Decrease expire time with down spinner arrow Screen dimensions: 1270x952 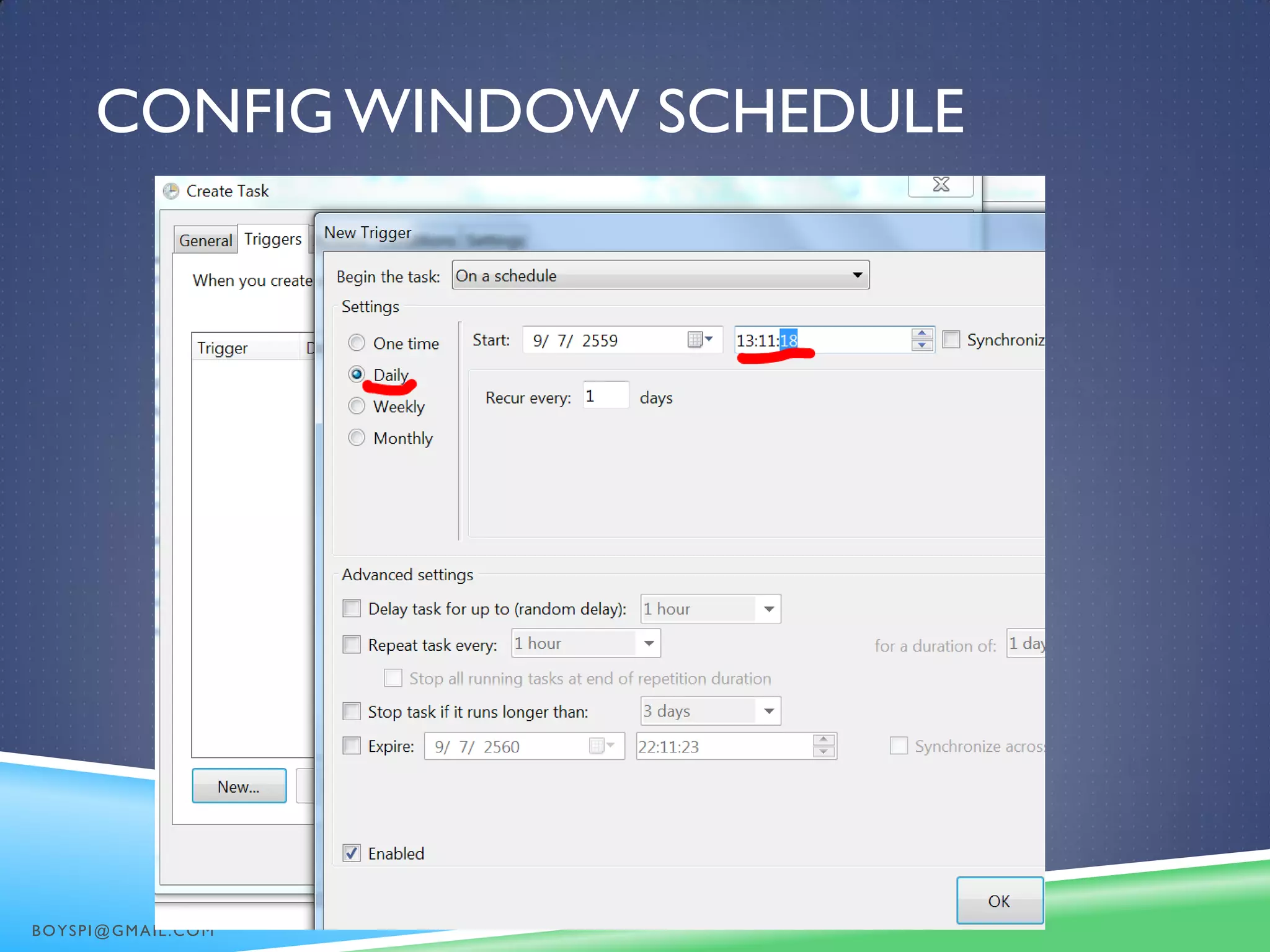(x=824, y=752)
